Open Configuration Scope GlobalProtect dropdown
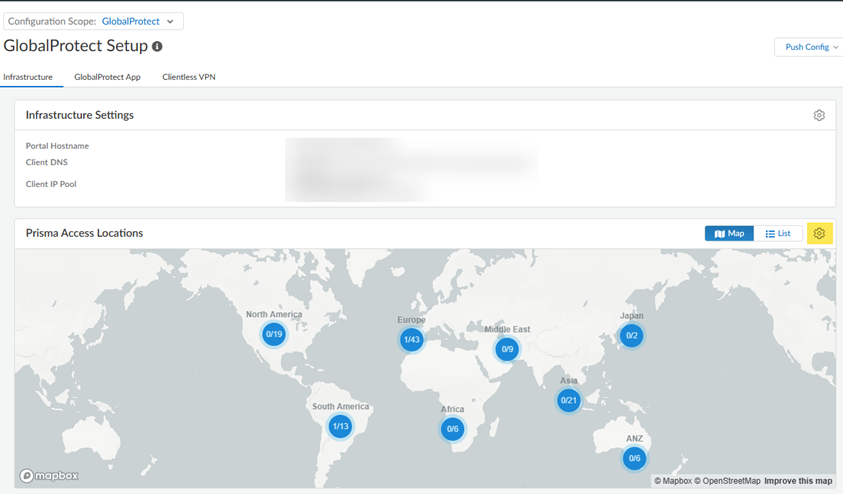Screen dimensions: 843x495 94,21
